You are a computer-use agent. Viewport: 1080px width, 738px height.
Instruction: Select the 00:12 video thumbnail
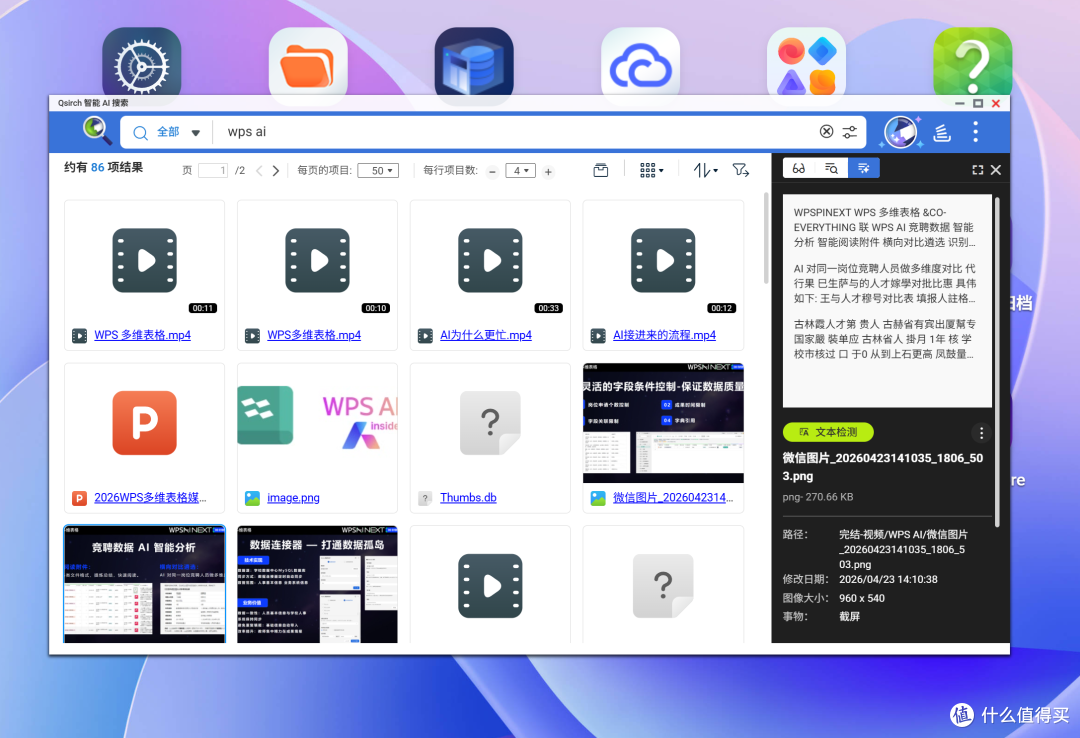(663, 261)
